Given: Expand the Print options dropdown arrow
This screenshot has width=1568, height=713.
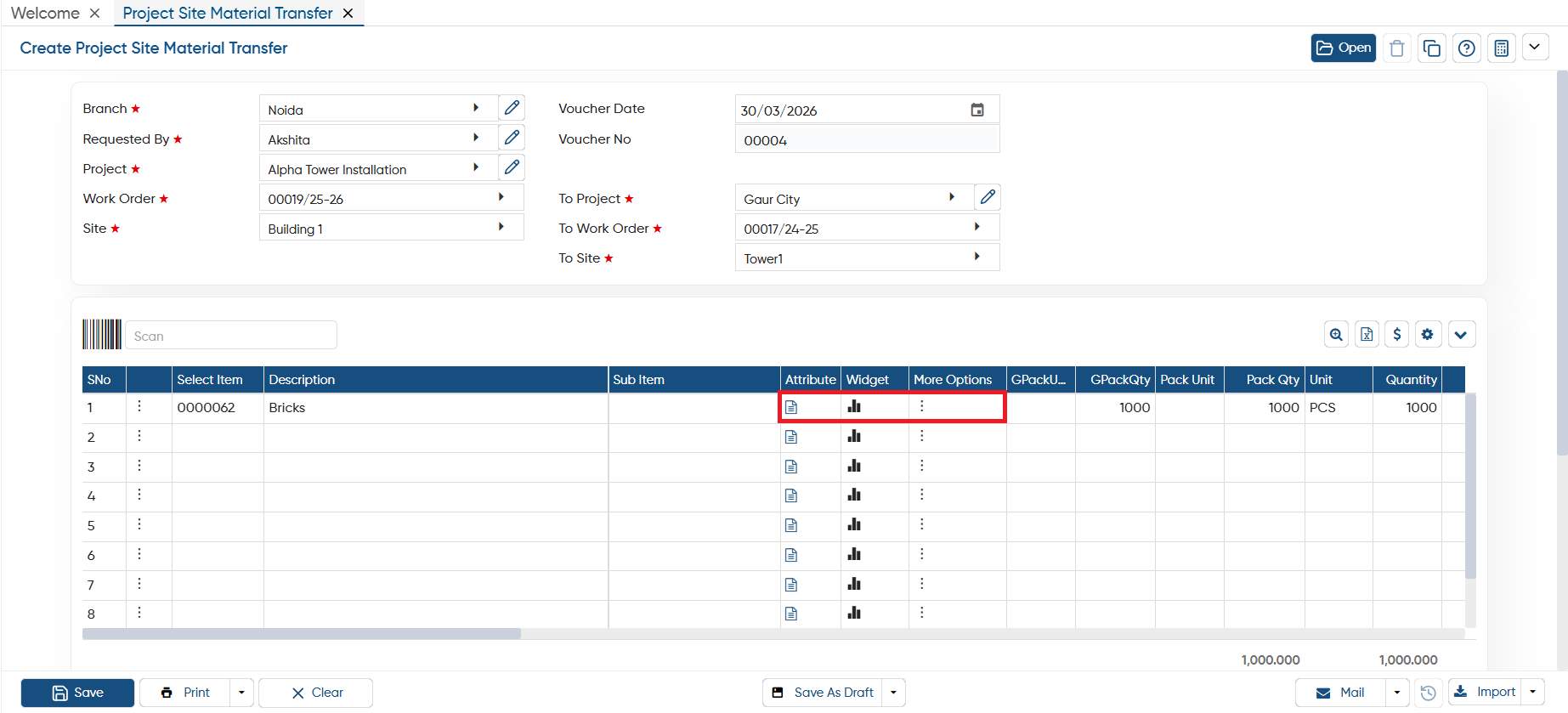Looking at the screenshot, I should 241,693.
